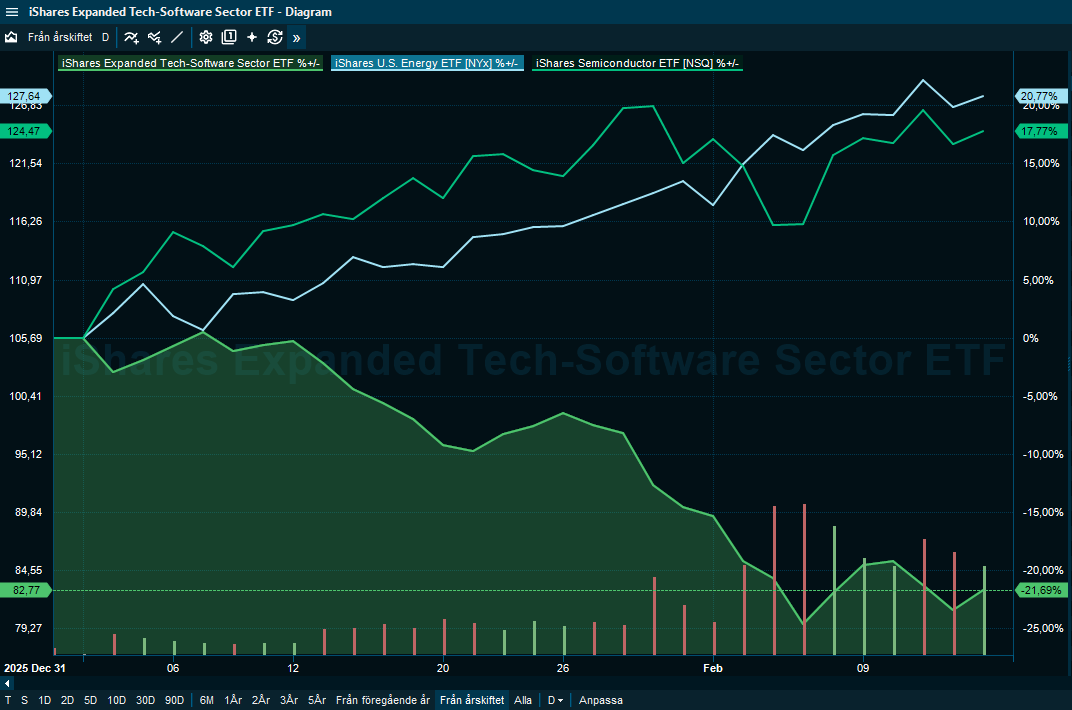Toggle the iShares Semiconductor ETF legend
The width and height of the screenshot is (1072, 710).
(x=637, y=64)
